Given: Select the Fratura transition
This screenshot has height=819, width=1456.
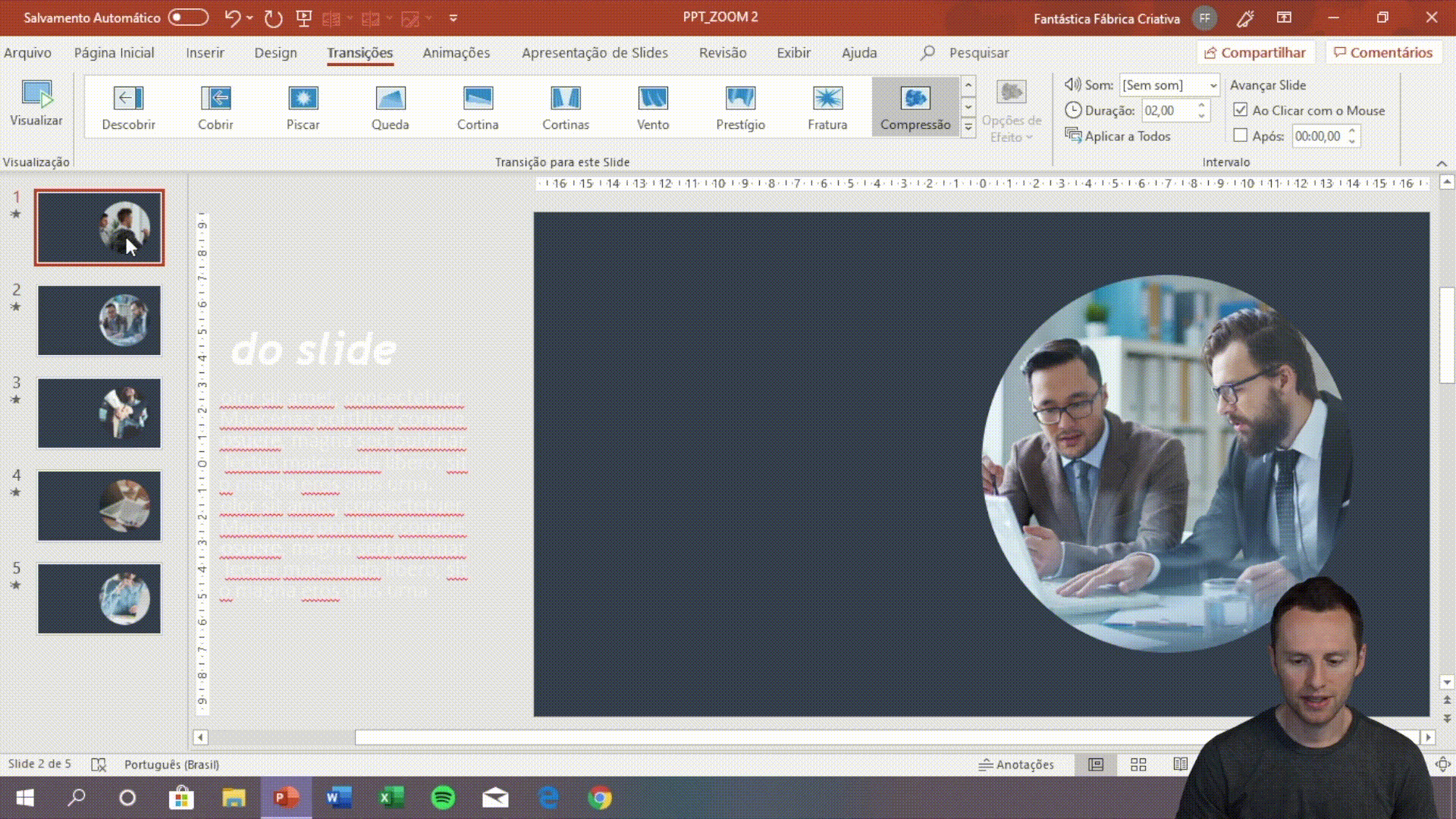Looking at the screenshot, I should pyautogui.click(x=827, y=107).
